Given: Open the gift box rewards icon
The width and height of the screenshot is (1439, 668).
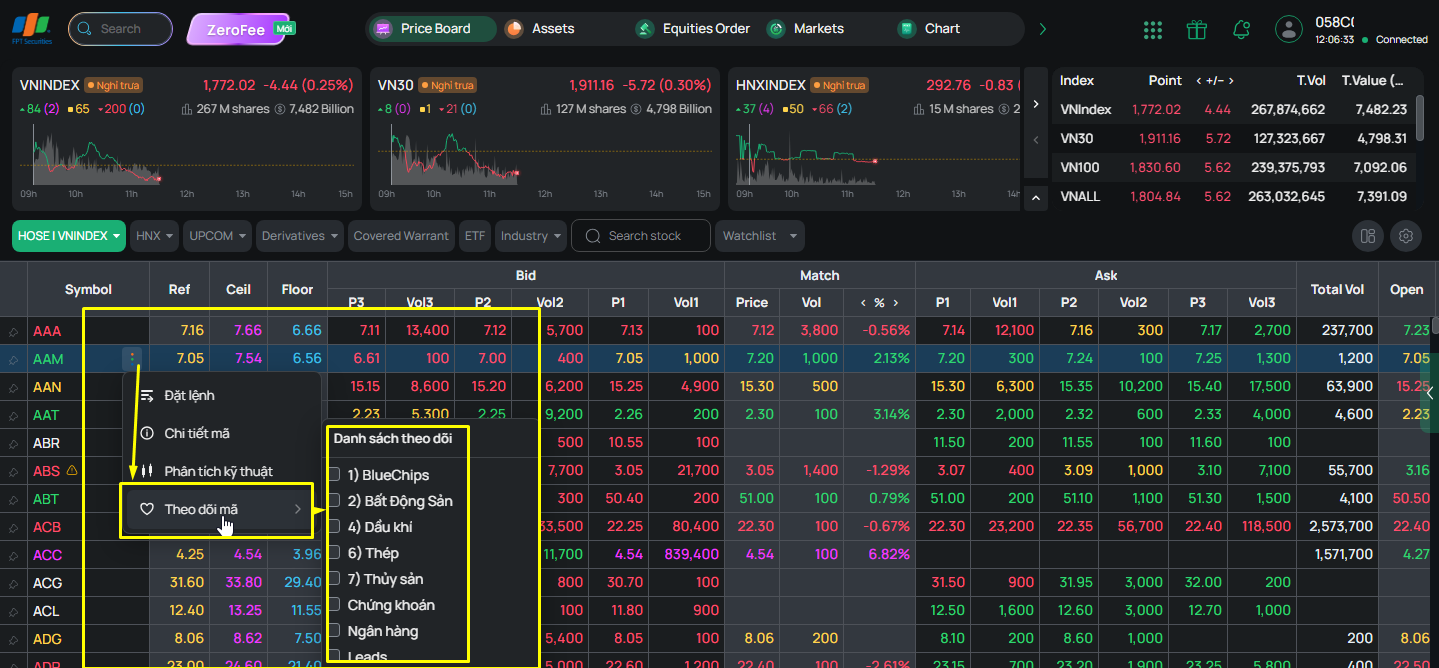Looking at the screenshot, I should click(1197, 29).
